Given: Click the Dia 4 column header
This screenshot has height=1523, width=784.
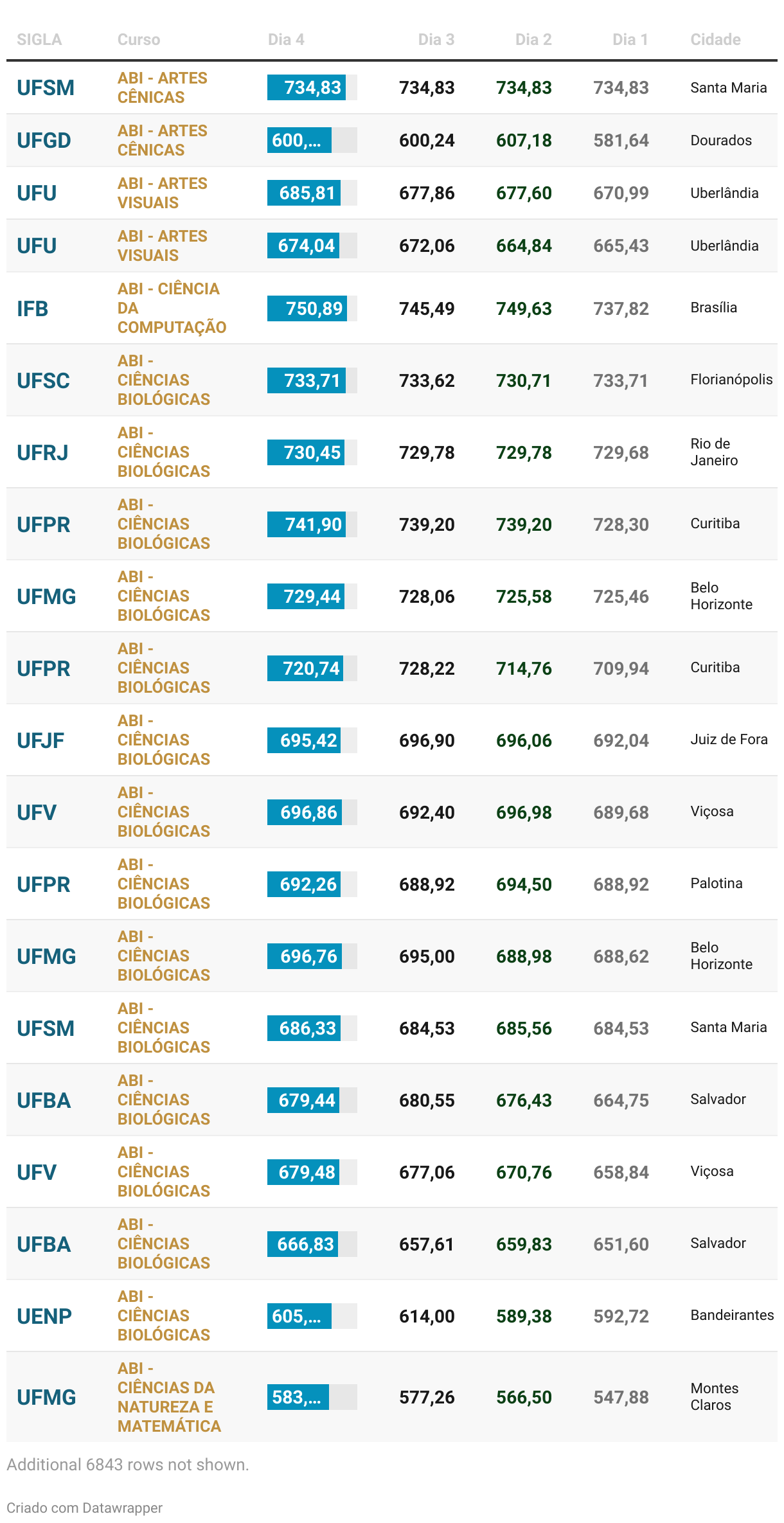Looking at the screenshot, I should coord(286,40).
